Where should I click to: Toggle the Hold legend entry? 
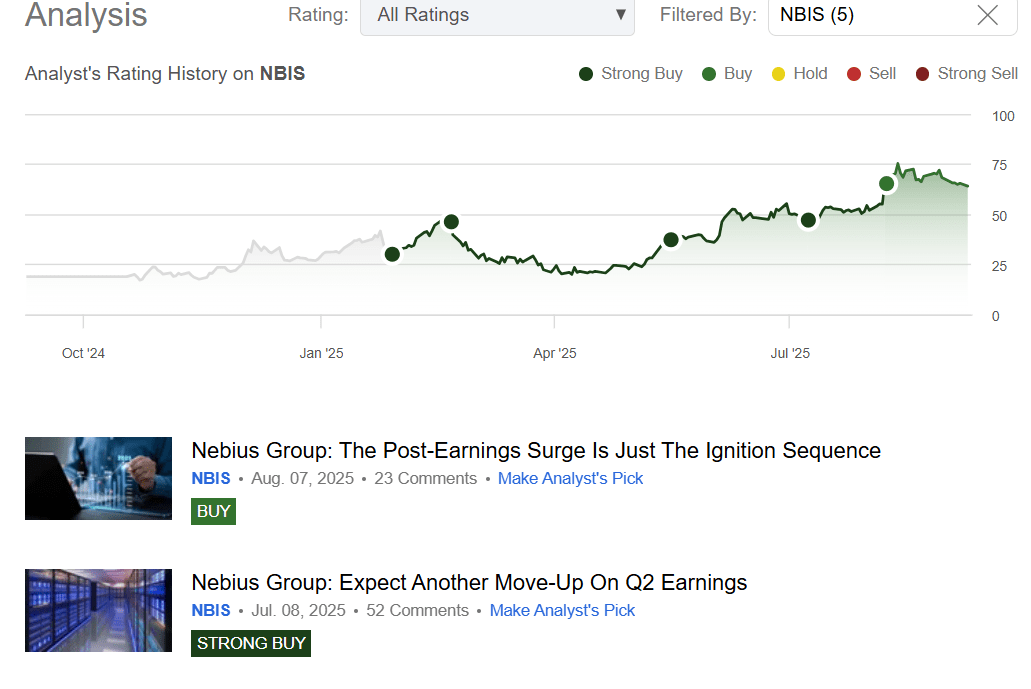[x=799, y=74]
